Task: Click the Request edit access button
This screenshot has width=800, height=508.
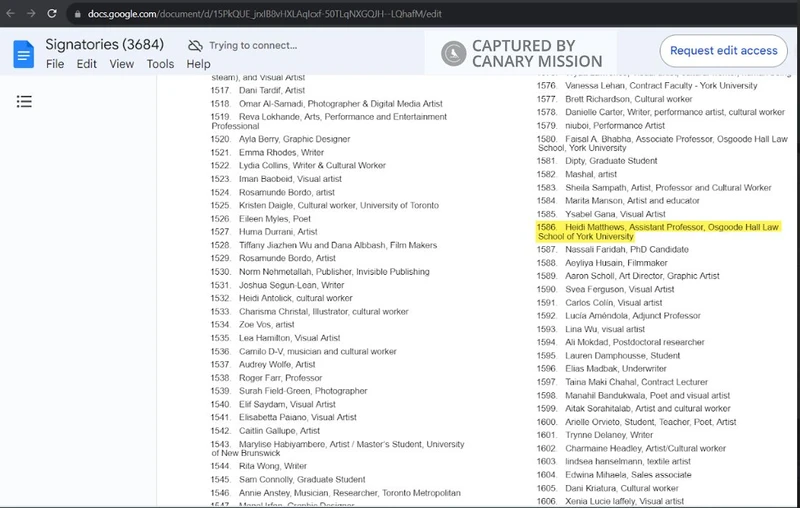Action: tap(723, 51)
